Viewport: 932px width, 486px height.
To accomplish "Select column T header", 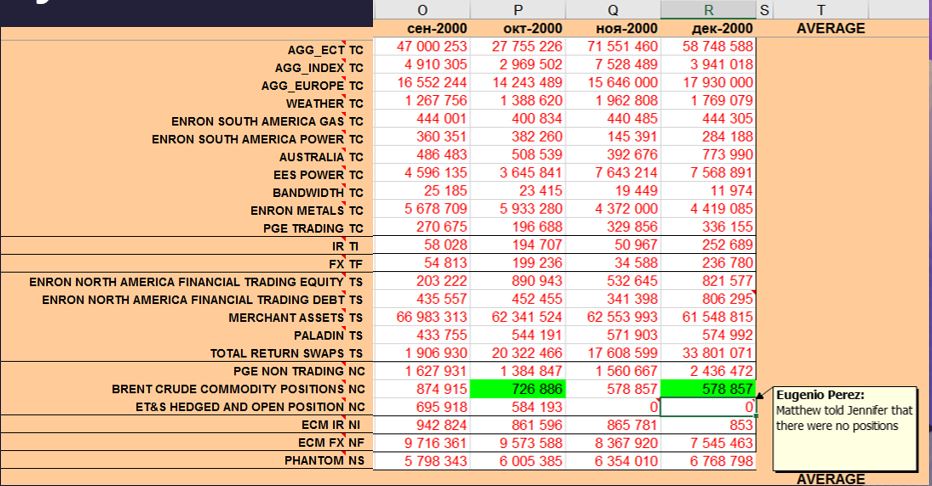I will coord(821,10).
